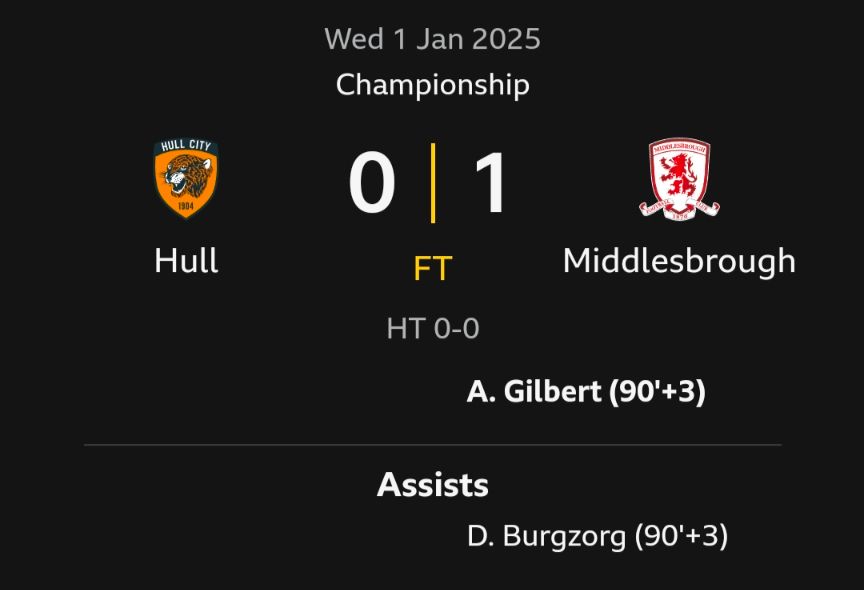Click the horizontal separator above Assists
864x590 pixels.
(x=433, y=445)
